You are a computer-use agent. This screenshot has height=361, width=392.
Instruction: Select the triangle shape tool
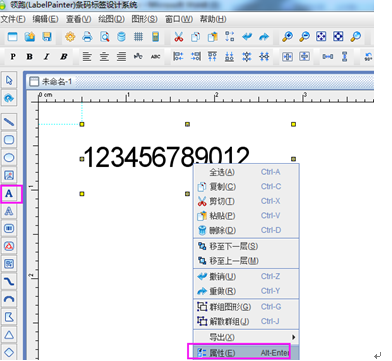(9, 335)
